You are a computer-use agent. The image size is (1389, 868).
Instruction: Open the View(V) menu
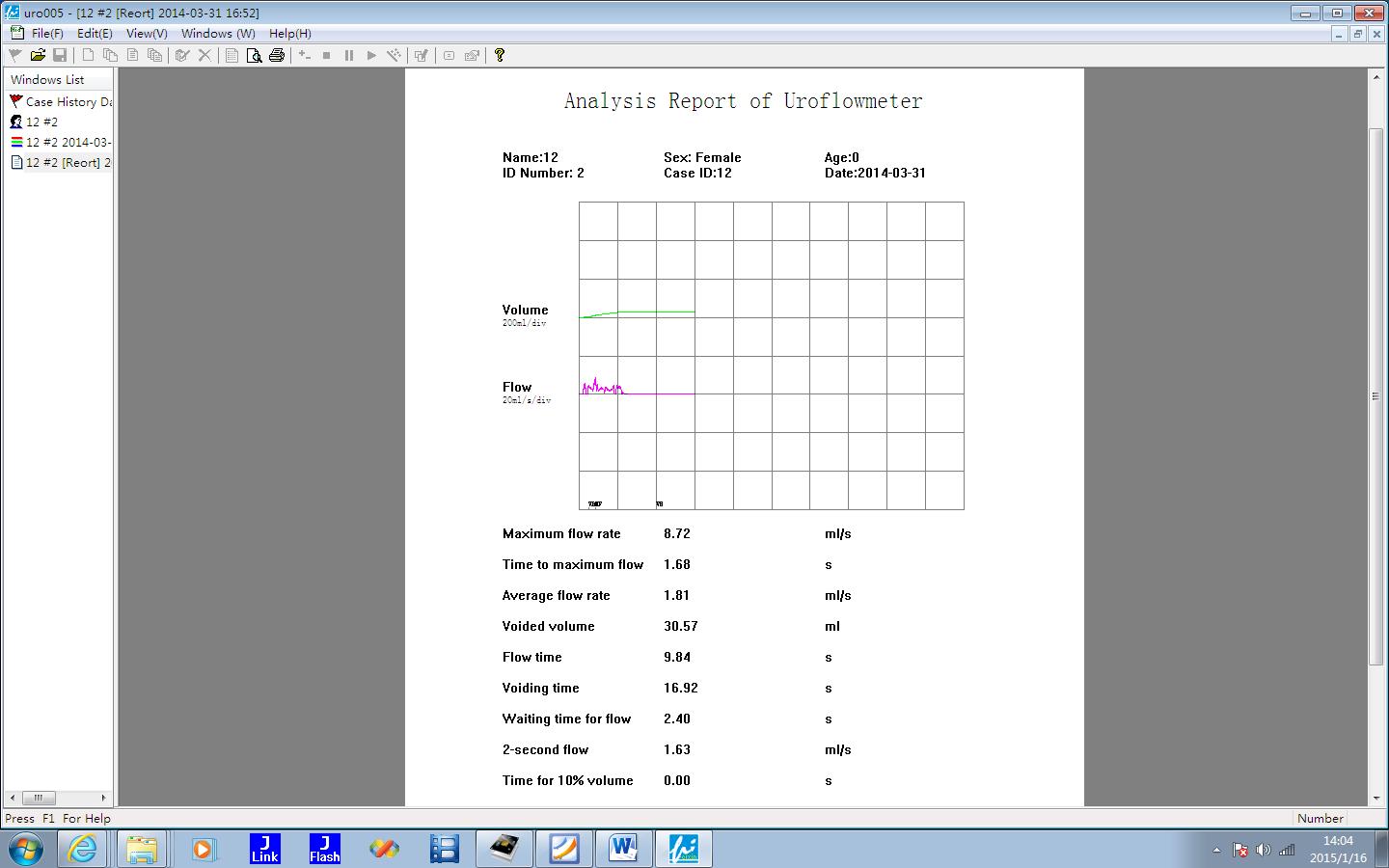coord(147,34)
